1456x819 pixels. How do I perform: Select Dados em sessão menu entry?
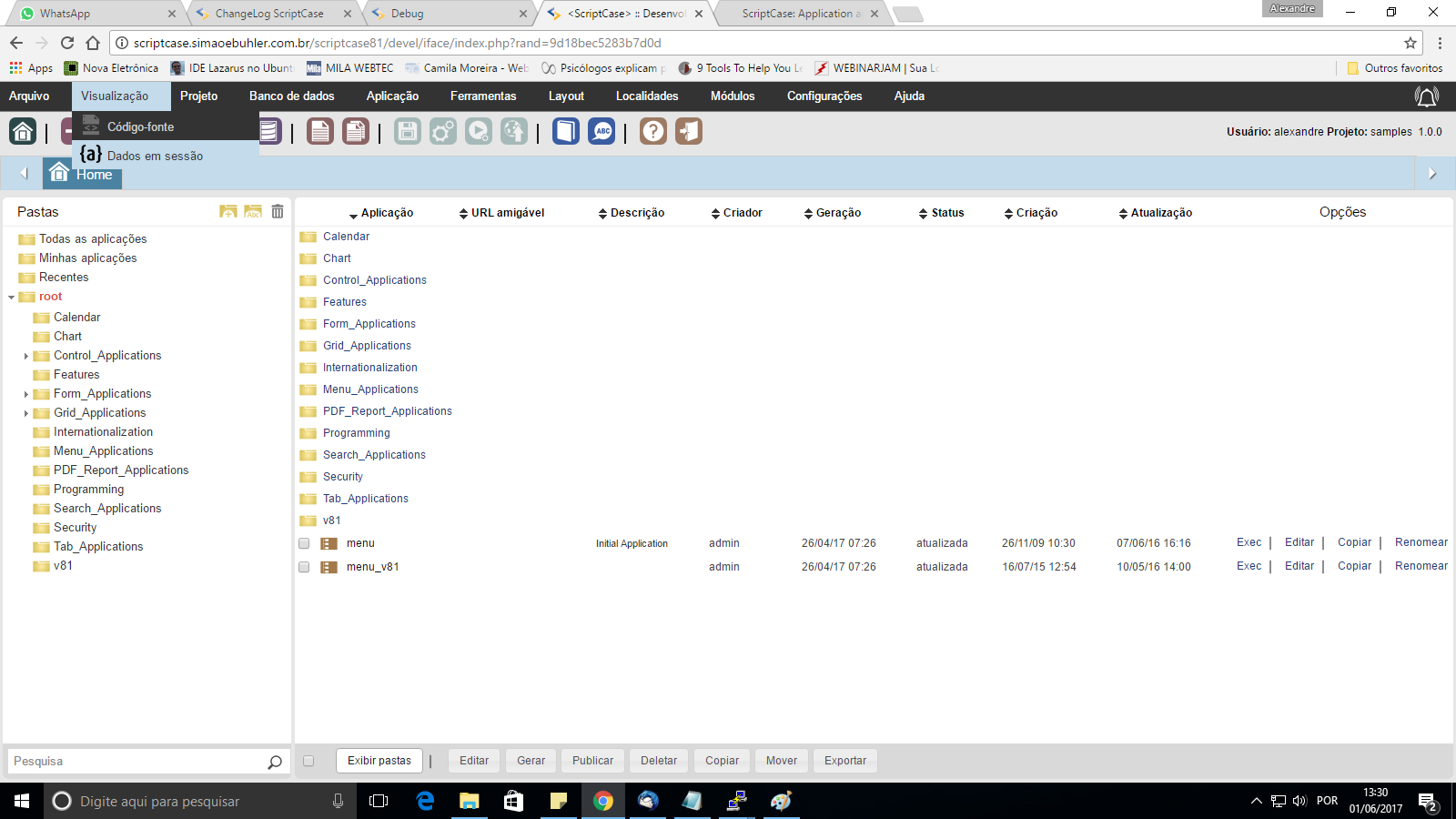155,156
